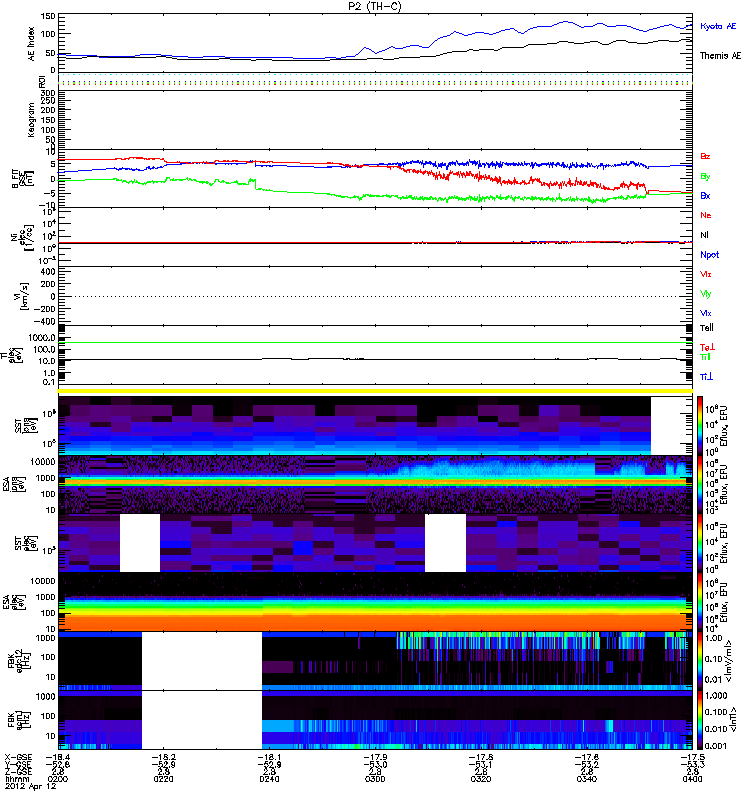Click the ESA ions [eV] axis label
Viewport: 750px width, 800px height.
click(x=13, y=484)
